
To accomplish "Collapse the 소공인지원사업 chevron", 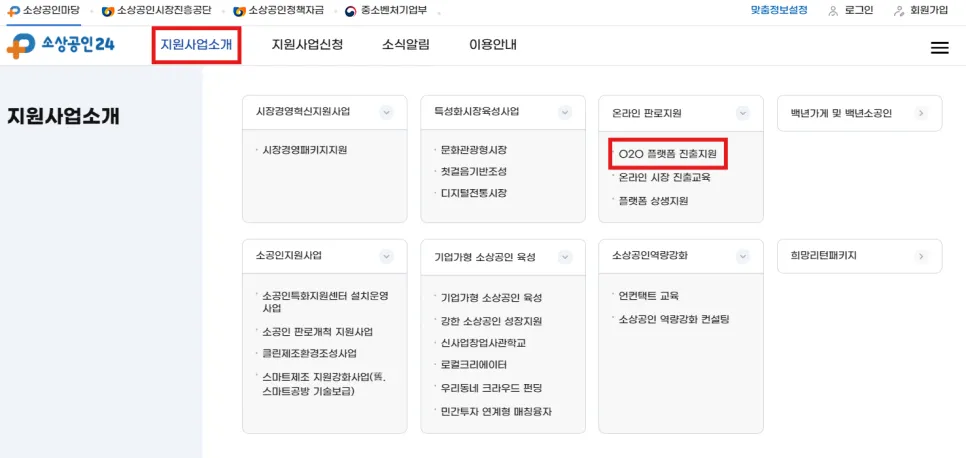I will tap(386, 256).
